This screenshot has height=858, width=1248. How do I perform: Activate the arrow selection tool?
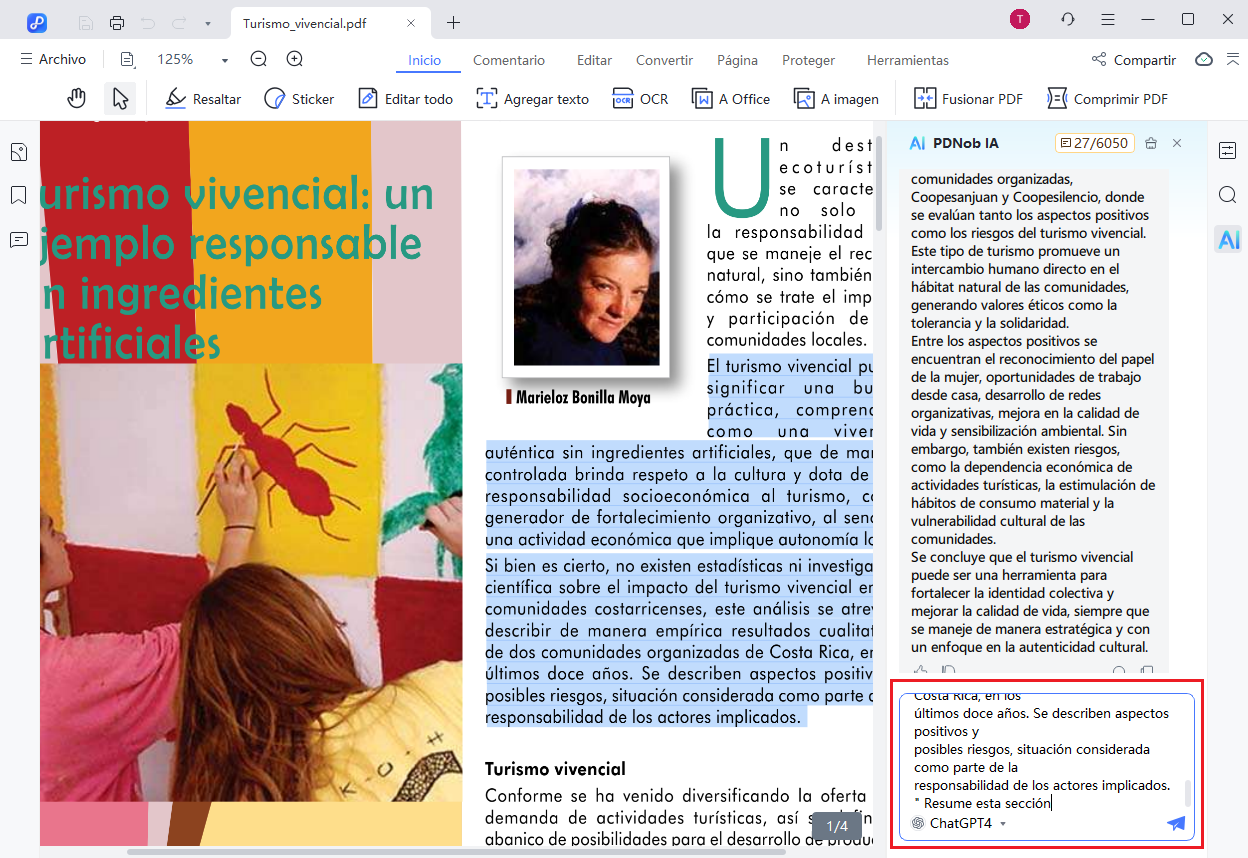[x=120, y=98]
